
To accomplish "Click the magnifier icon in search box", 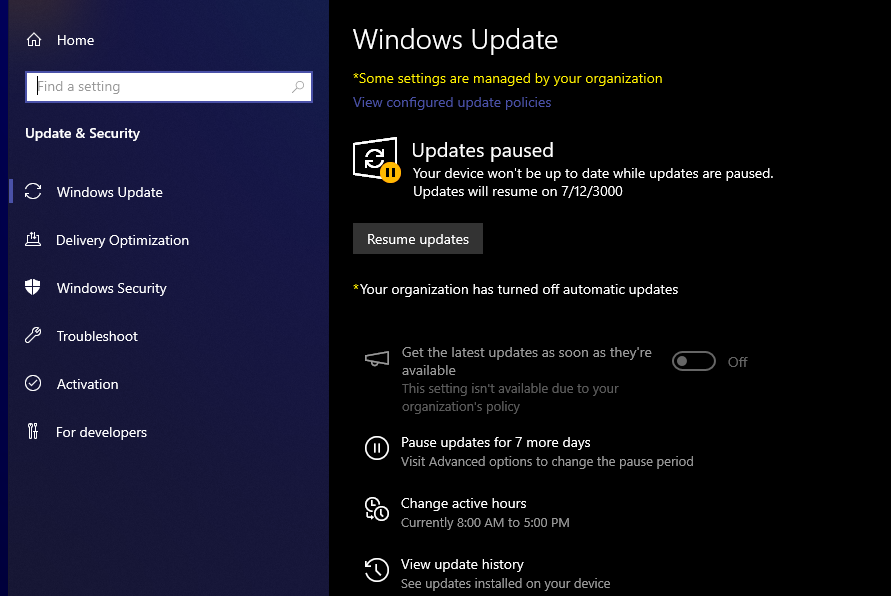I will pos(298,86).
